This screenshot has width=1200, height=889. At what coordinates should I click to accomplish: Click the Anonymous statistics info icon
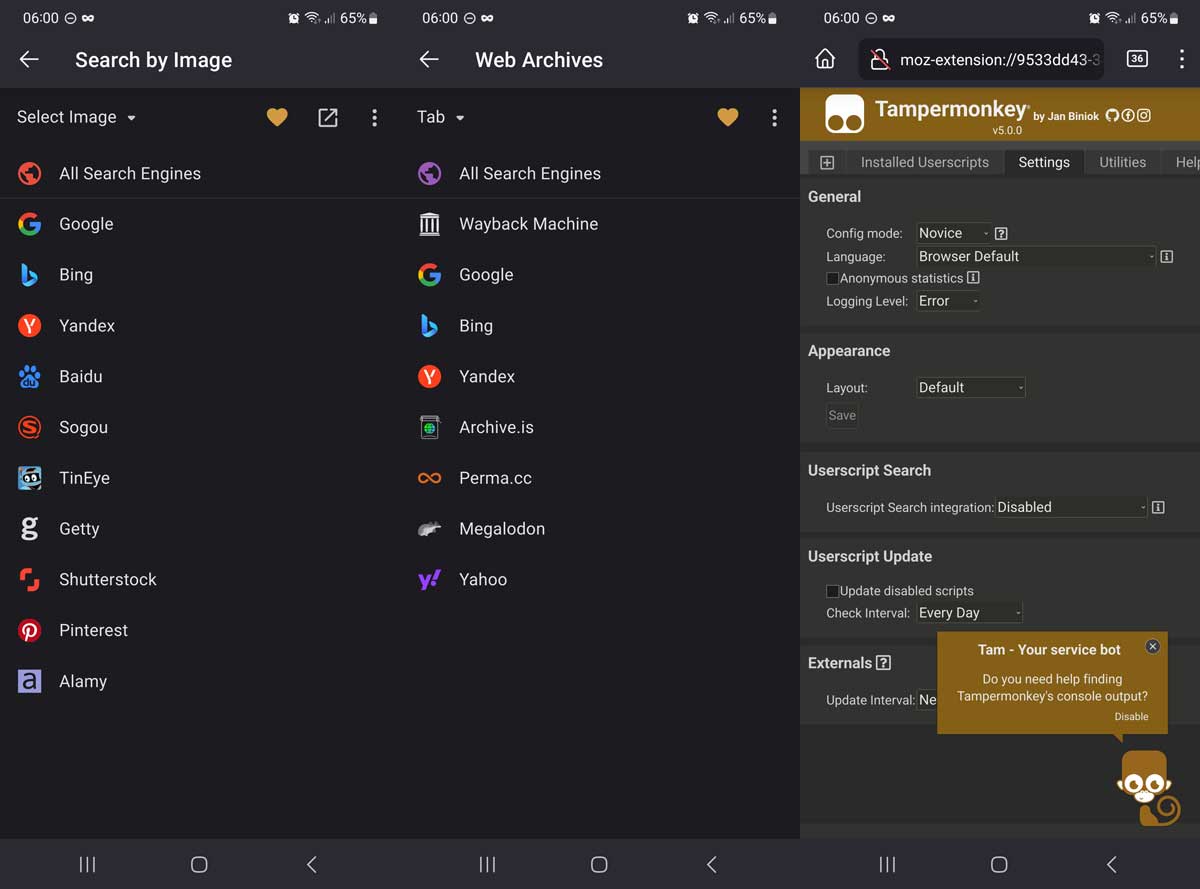pyautogui.click(x=973, y=278)
